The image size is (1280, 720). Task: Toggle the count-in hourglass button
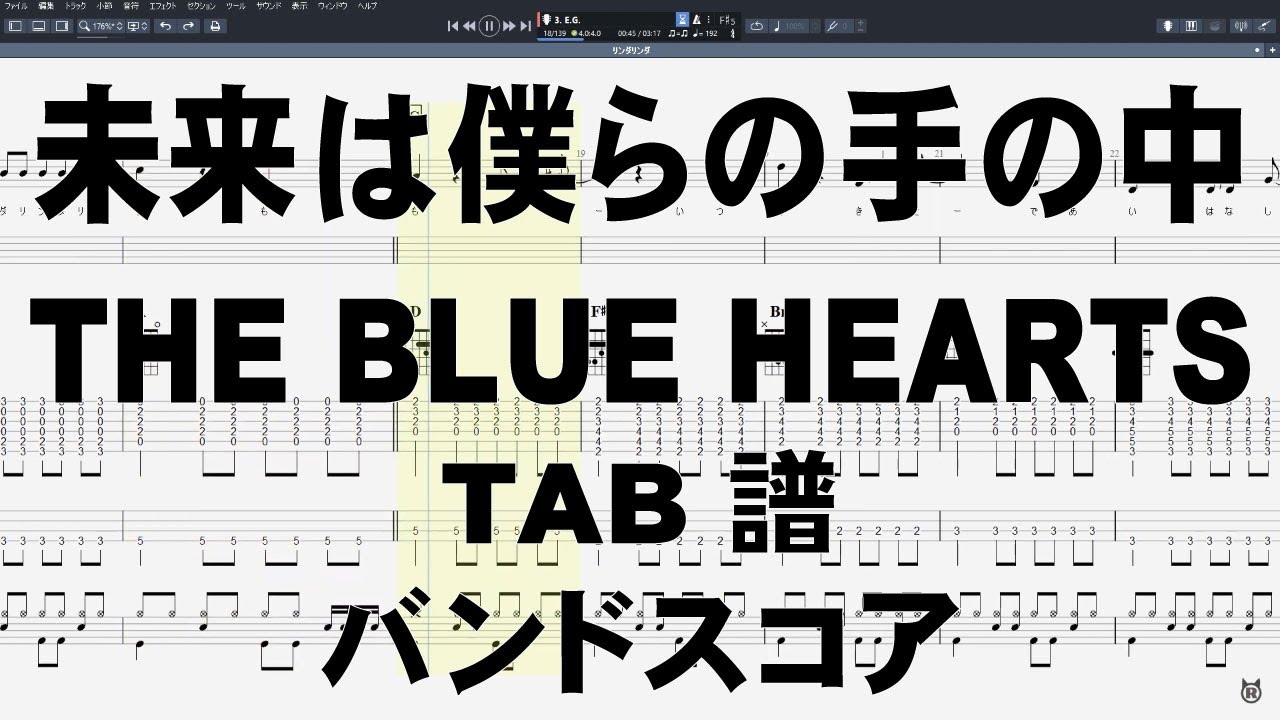pos(683,19)
